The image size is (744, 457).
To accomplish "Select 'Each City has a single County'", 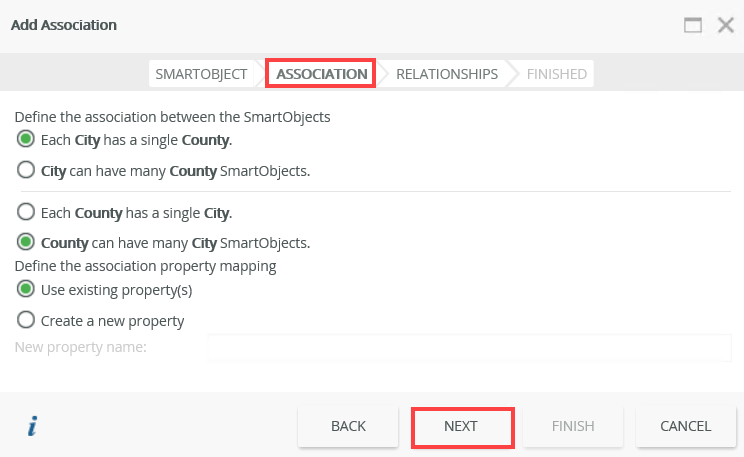I will click(x=26, y=140).
